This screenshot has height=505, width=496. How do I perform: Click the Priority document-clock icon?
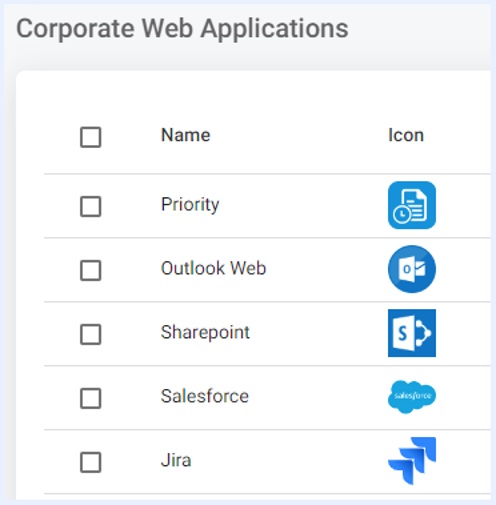412,205
